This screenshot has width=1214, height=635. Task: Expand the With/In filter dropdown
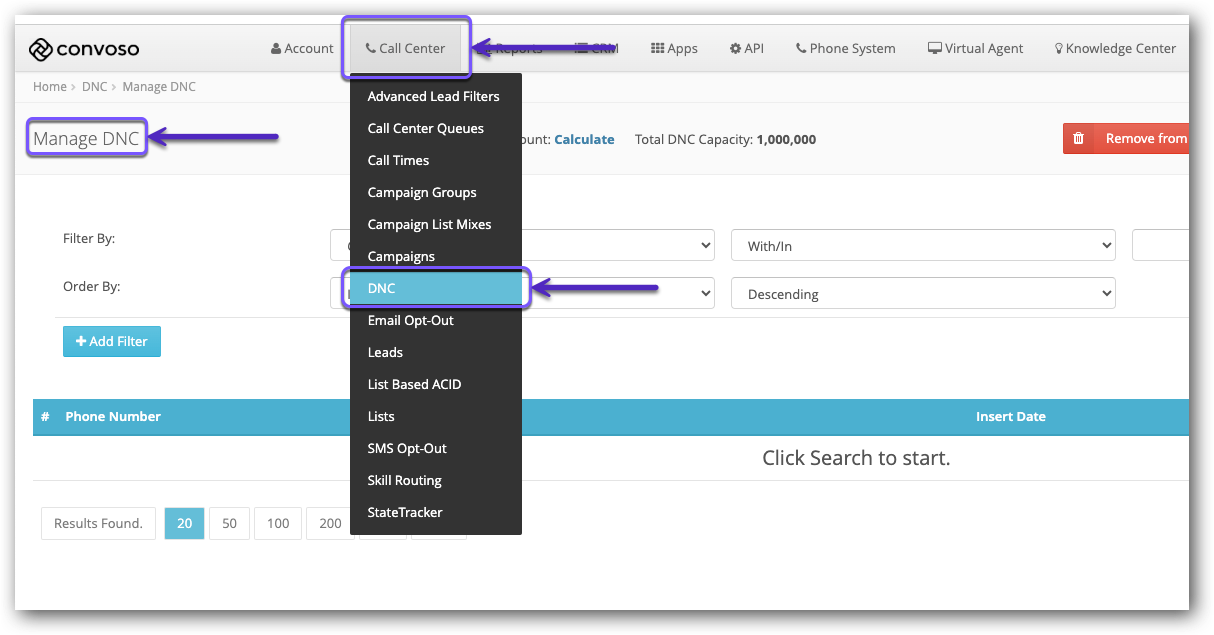point(923,246)
